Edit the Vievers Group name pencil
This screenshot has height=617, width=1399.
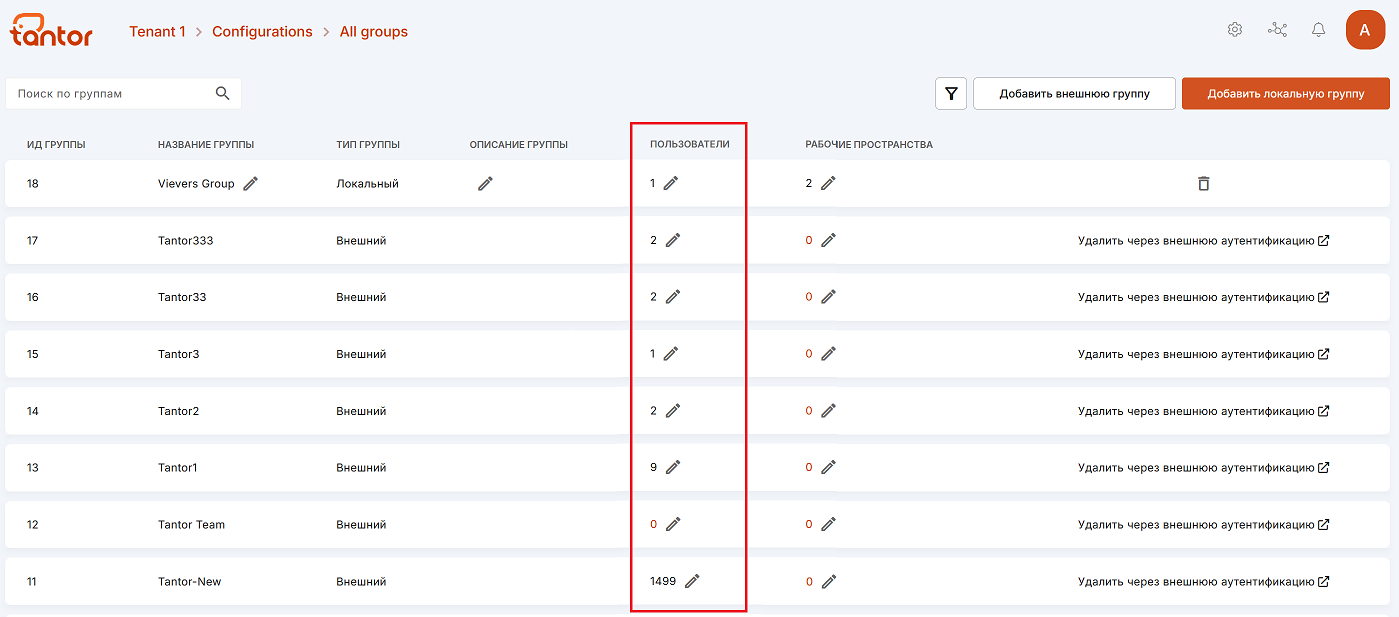click(x=251, y=184)
